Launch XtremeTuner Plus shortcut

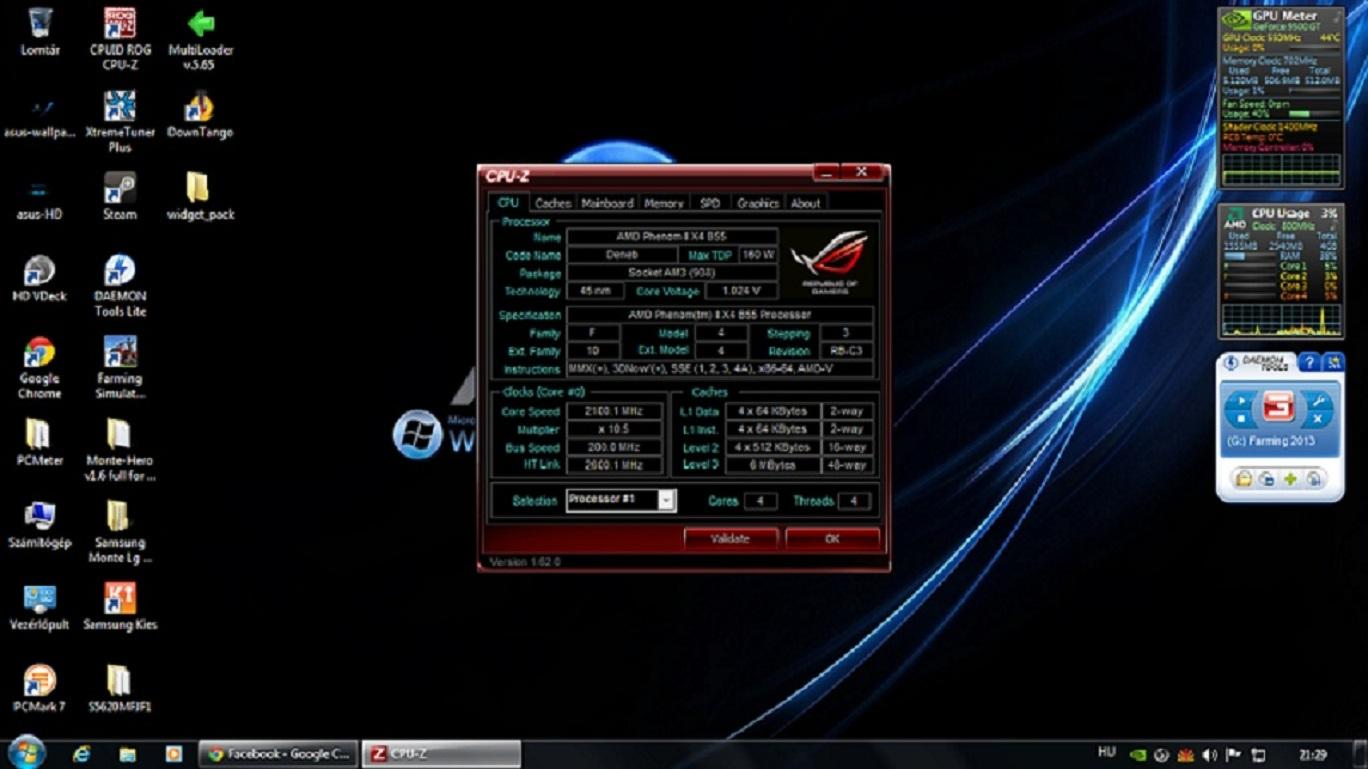point(120,121)
